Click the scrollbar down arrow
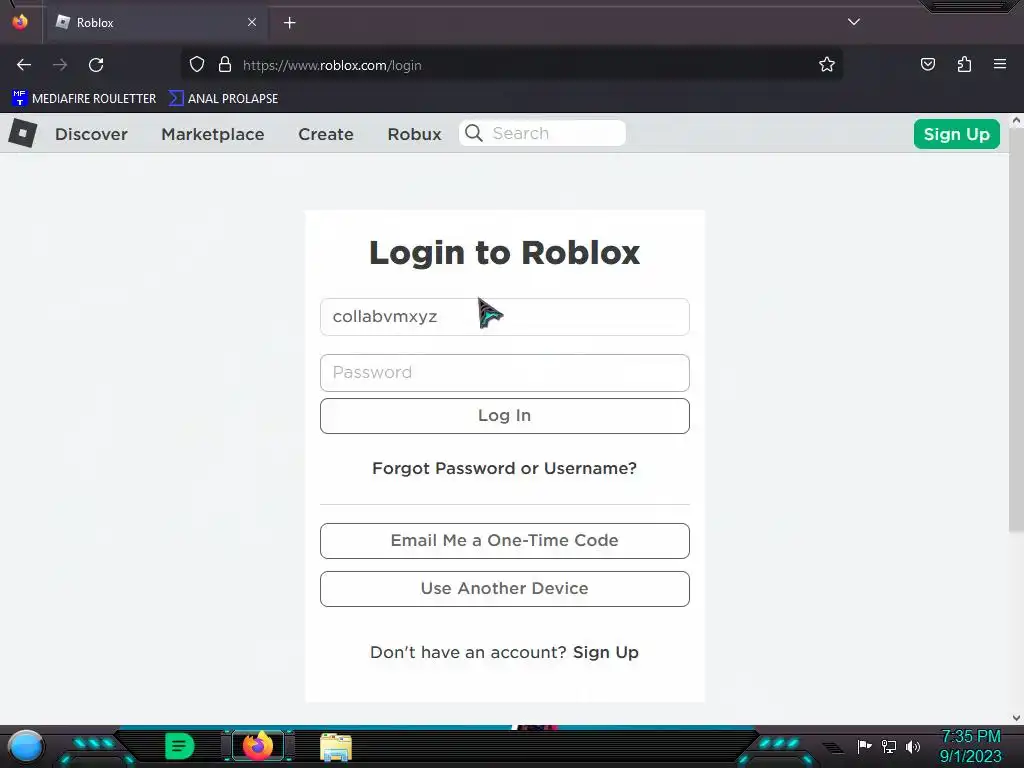This screenshot has width=1024, height=768. click(1016, 718)
